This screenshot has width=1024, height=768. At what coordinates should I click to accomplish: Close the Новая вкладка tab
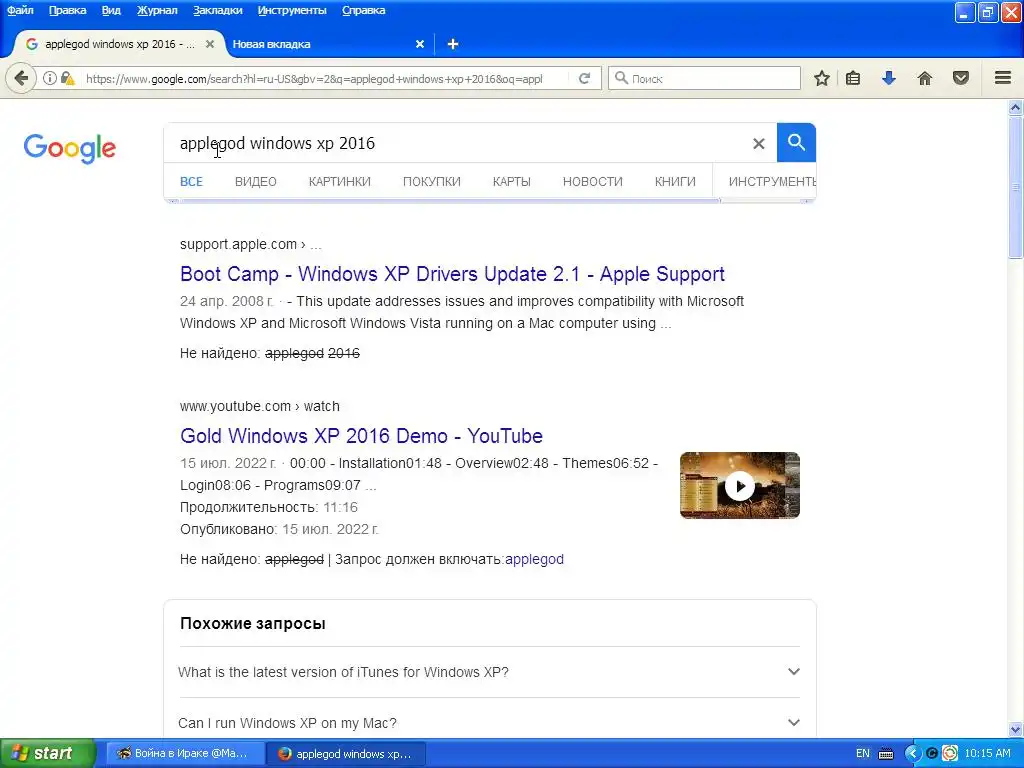[420, 44]
